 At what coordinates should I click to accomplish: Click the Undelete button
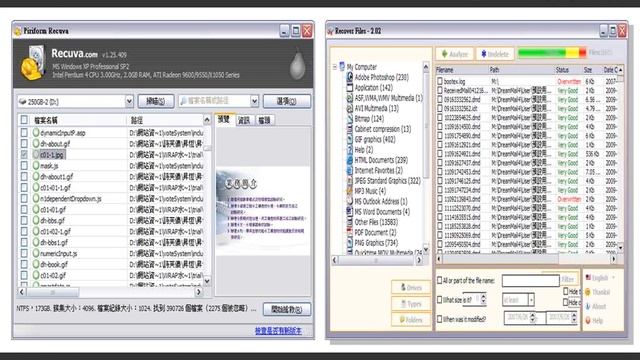tap(495, 54)
